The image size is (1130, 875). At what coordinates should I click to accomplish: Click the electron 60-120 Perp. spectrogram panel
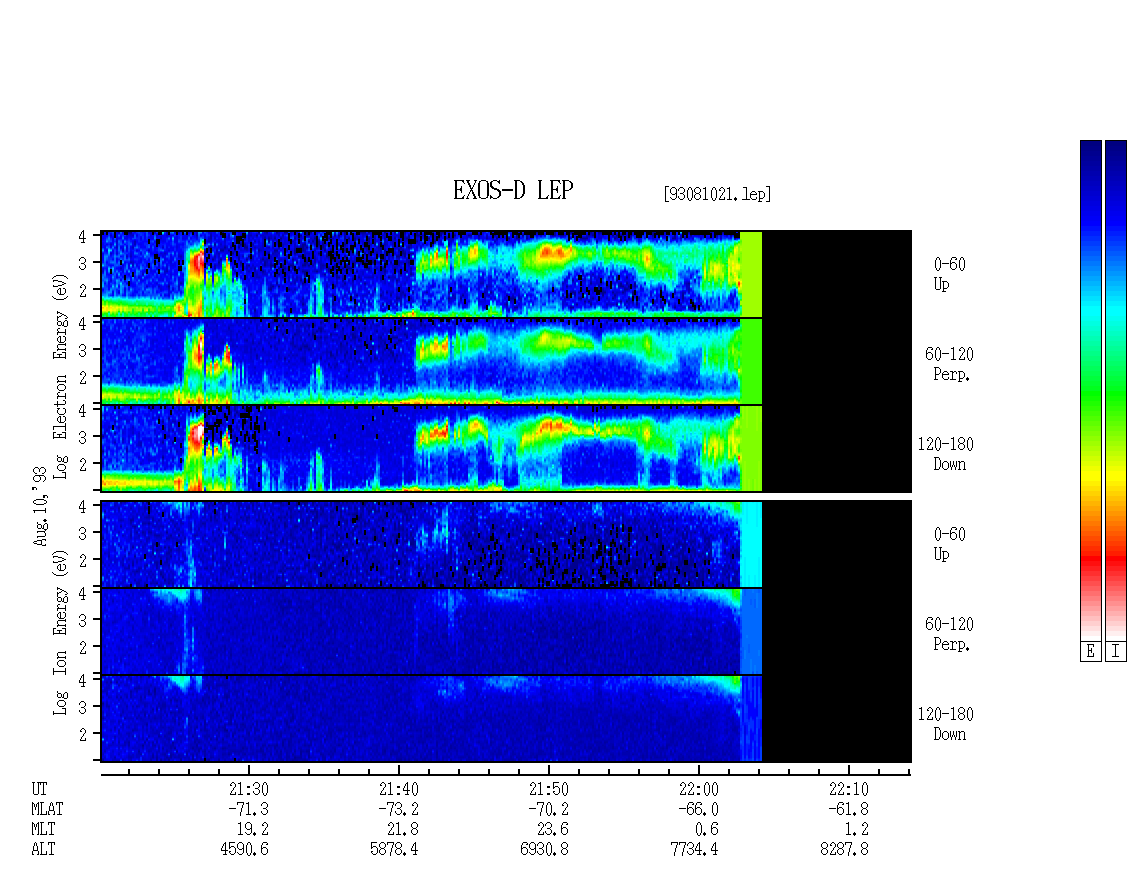[506, 361]
